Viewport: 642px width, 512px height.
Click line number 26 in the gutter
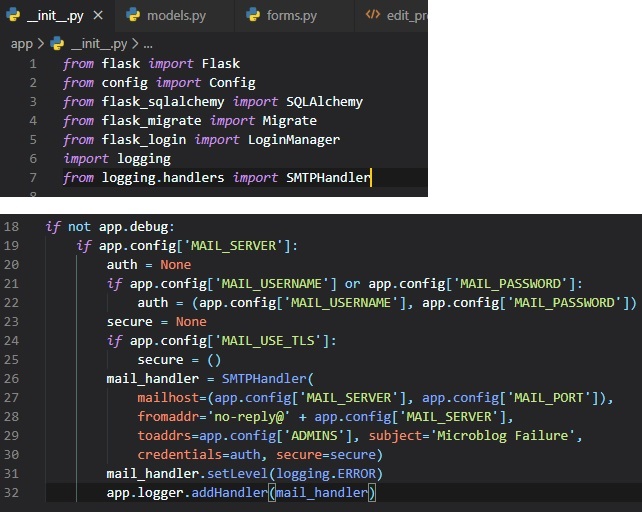tap(11, 379)
